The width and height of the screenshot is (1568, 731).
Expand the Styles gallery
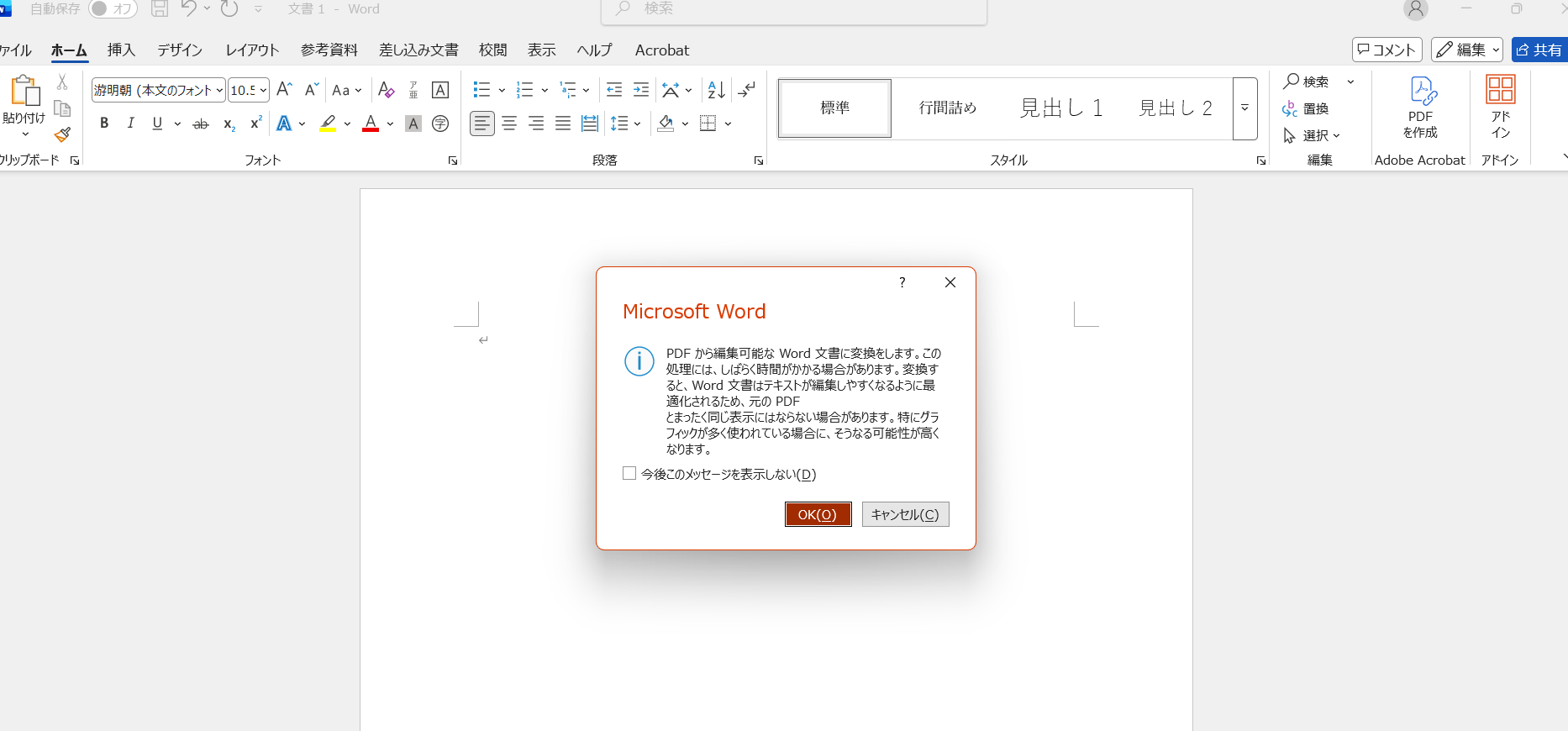click(1245, 108)
